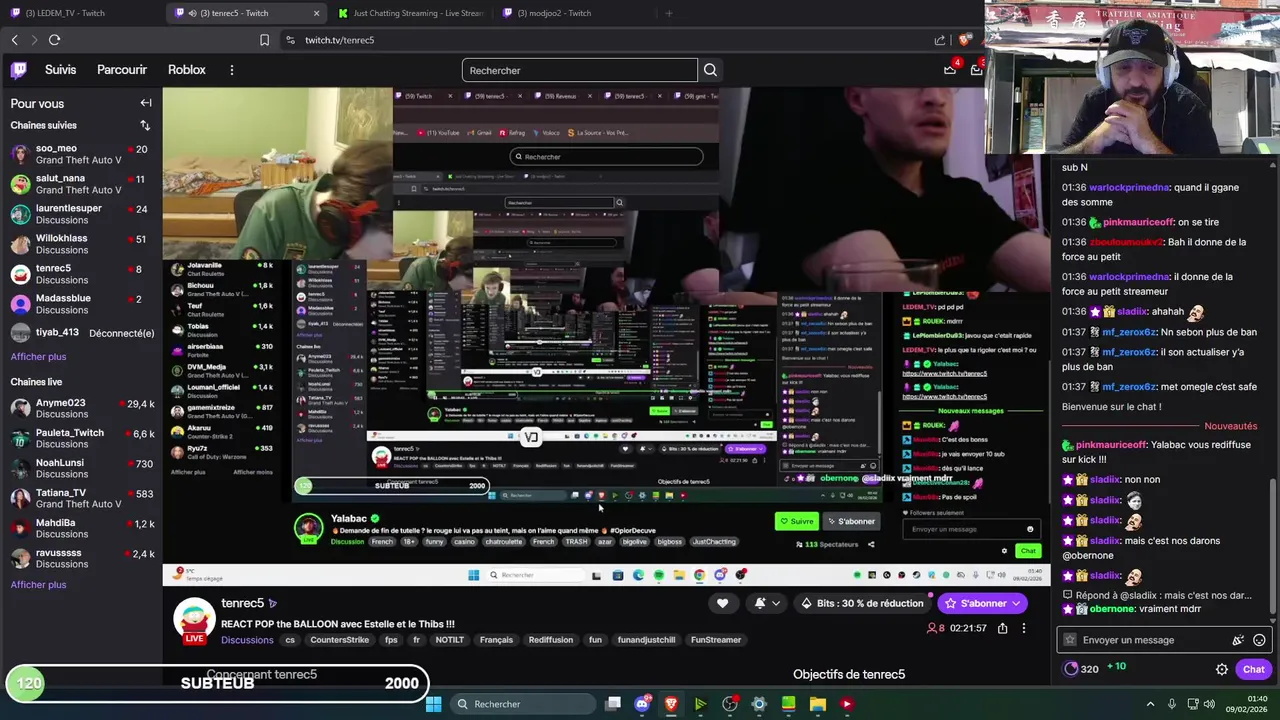Open OBS Studio from the taskbar
The width and height of the screenshot is (1280, 720).
[x=730, y=704]
